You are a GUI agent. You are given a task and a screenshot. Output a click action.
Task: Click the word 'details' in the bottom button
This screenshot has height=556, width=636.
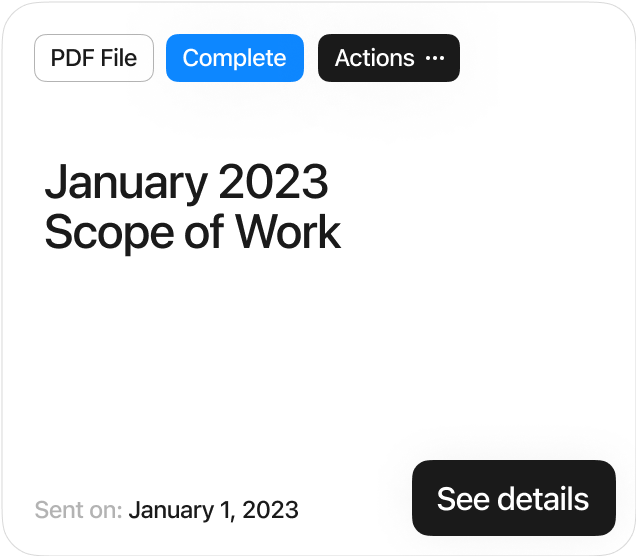[x=543, y=498]
